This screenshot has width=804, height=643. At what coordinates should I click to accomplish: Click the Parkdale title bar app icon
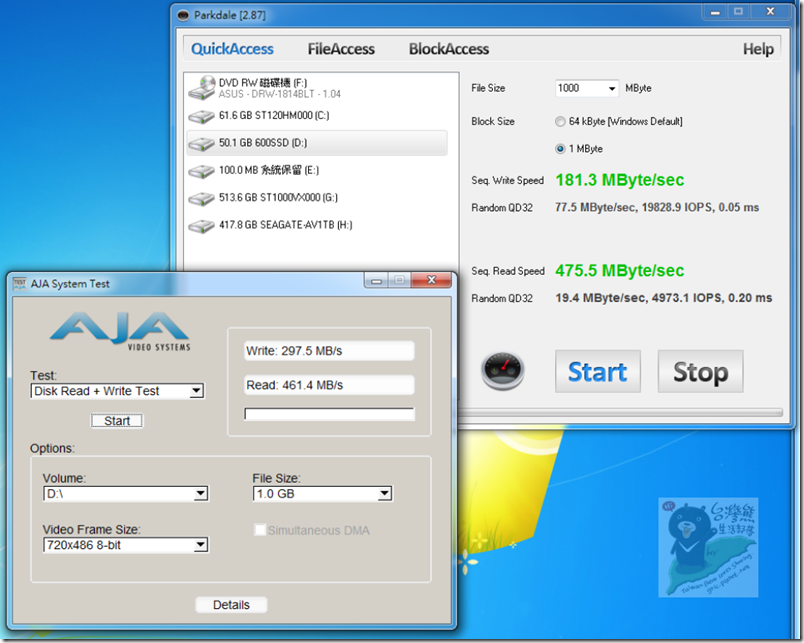click(x=183, y=15)
